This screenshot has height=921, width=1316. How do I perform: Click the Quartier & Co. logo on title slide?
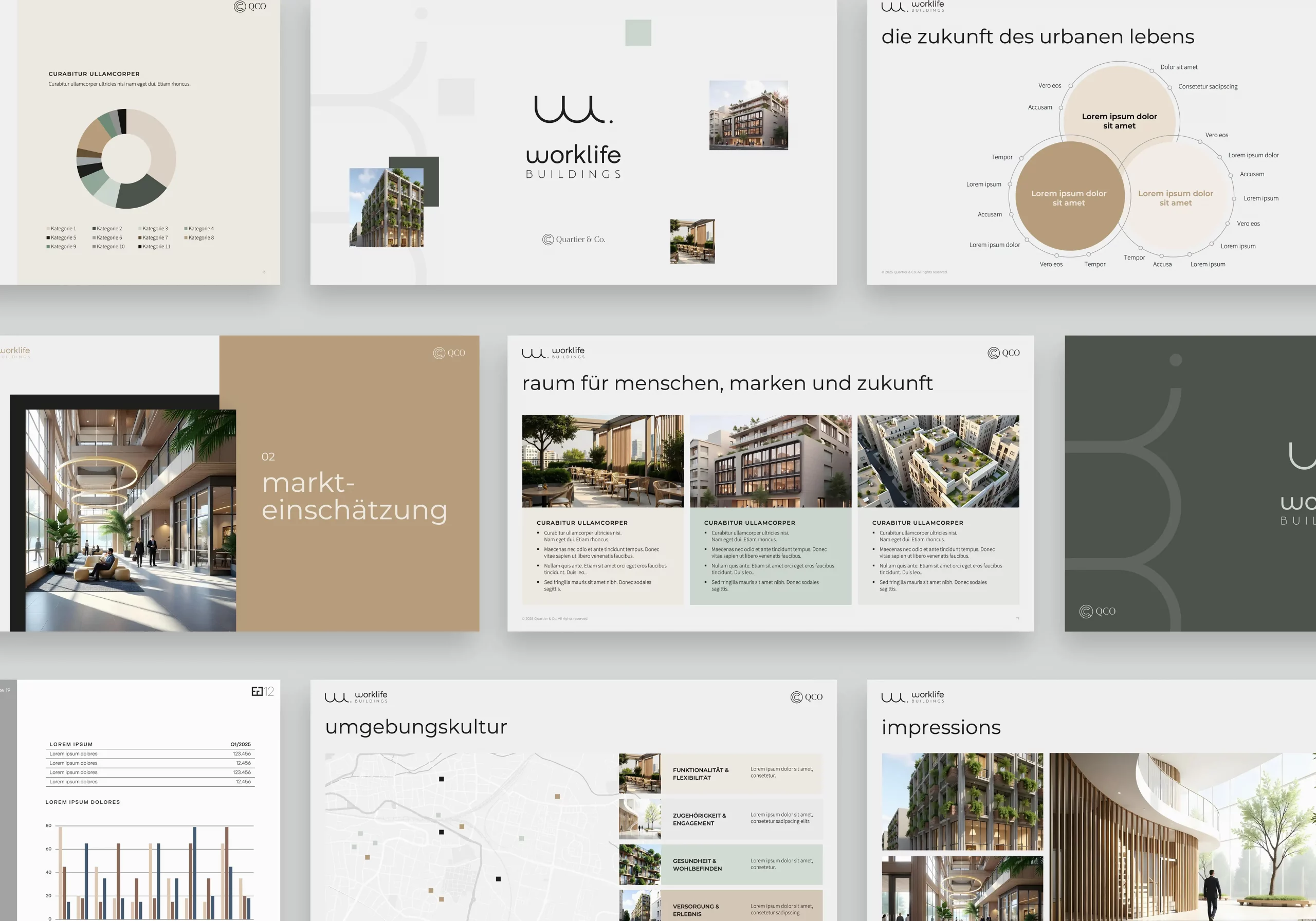pyautogui.click(x=574, y=240)
